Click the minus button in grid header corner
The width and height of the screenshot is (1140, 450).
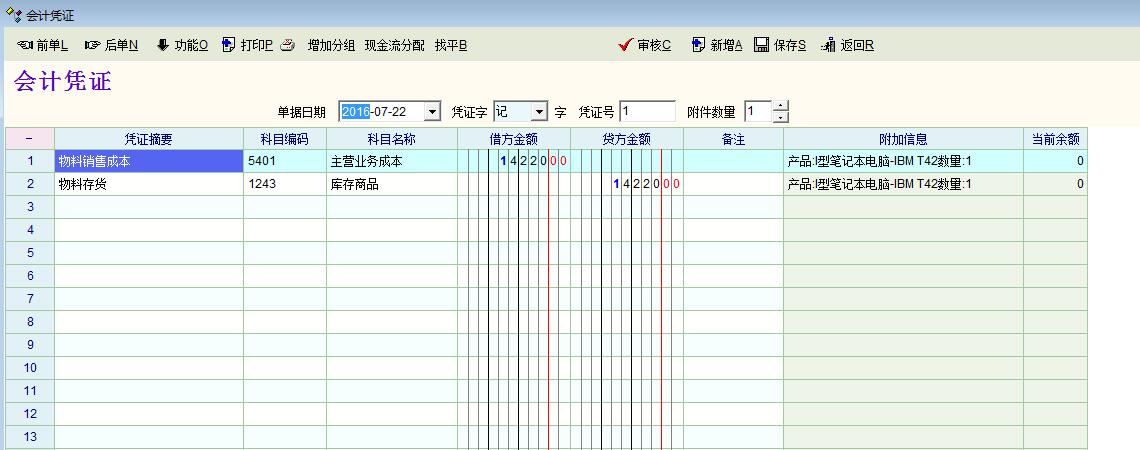[x=29, y=139]
